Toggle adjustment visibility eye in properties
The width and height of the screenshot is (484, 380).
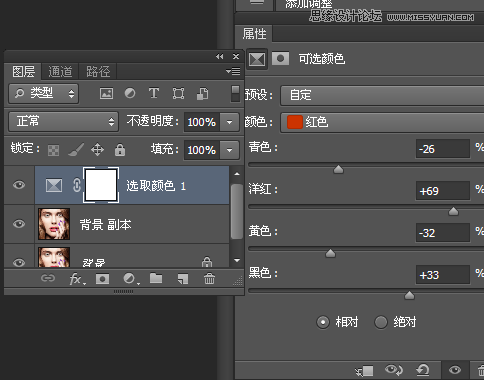(455, 370)
